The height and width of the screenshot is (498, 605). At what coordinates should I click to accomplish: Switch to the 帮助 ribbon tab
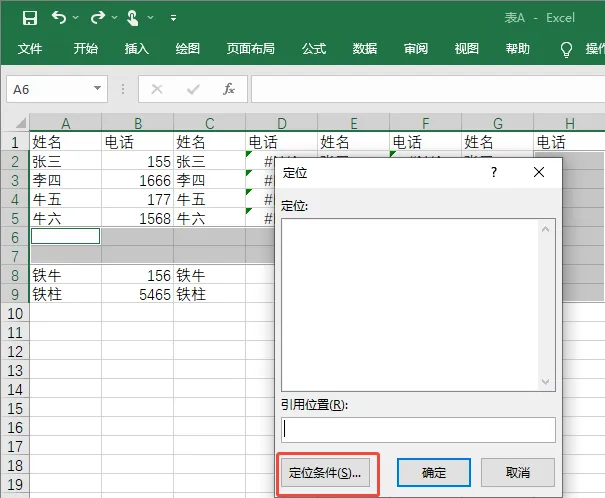pyautogui.click(x=517, y=49)
